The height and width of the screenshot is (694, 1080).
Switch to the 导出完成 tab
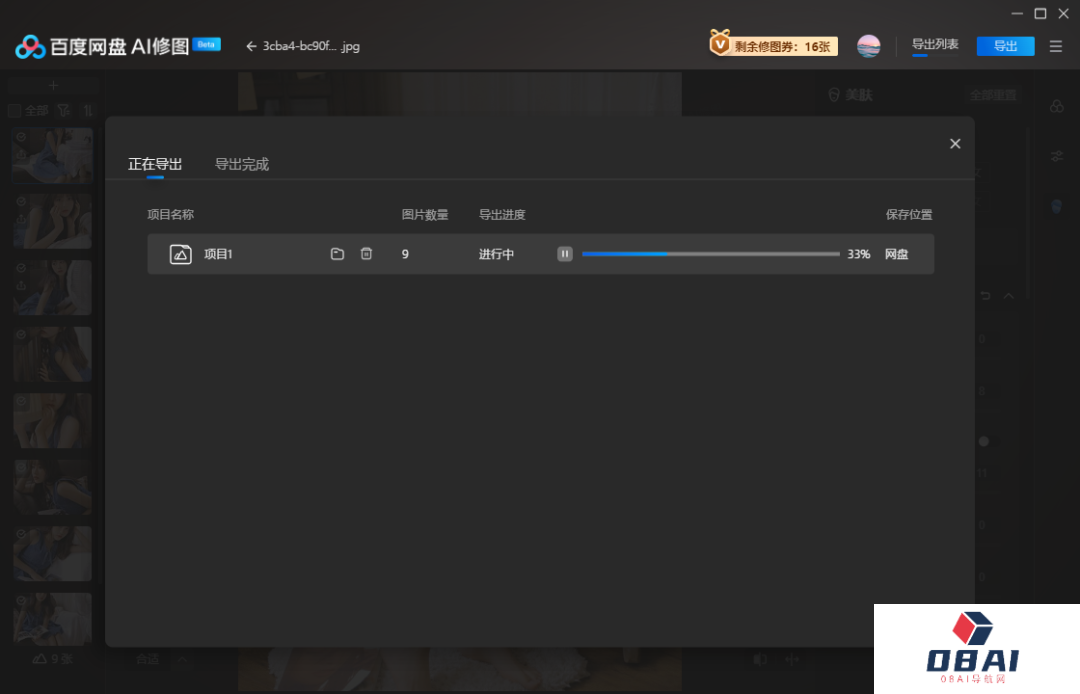(242, 164)
